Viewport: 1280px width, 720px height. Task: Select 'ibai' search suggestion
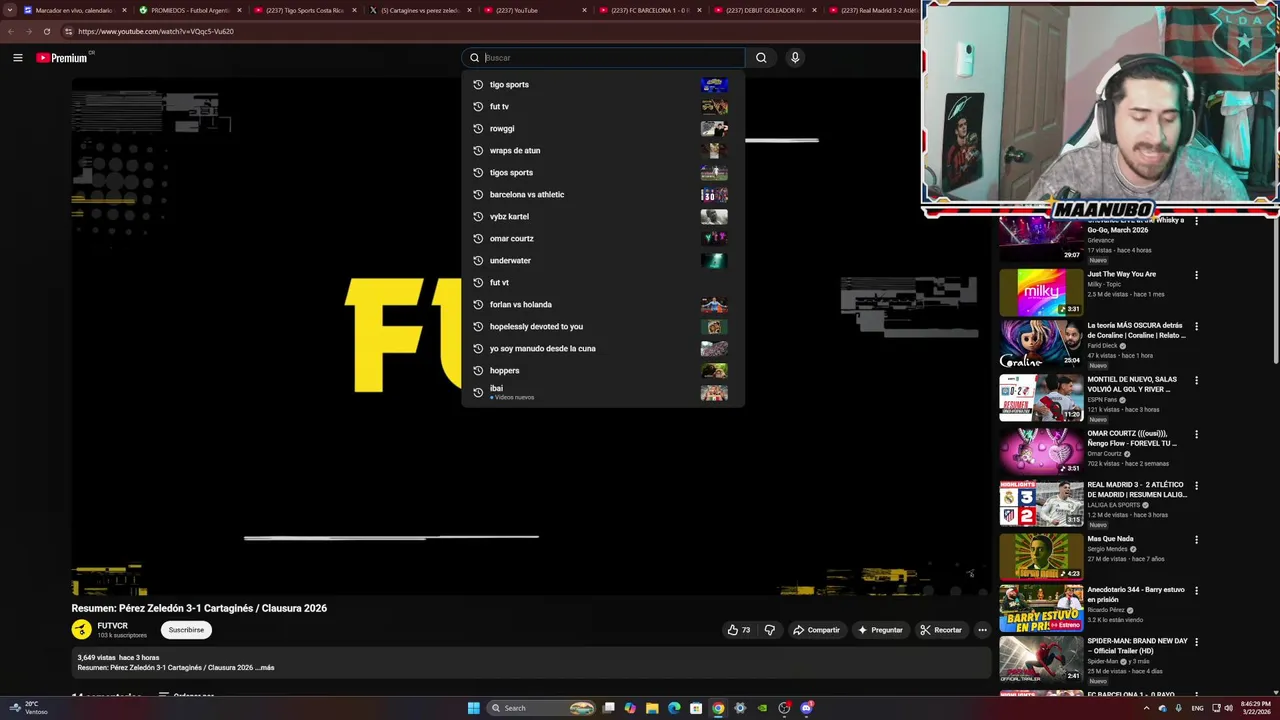pos(602,393)
